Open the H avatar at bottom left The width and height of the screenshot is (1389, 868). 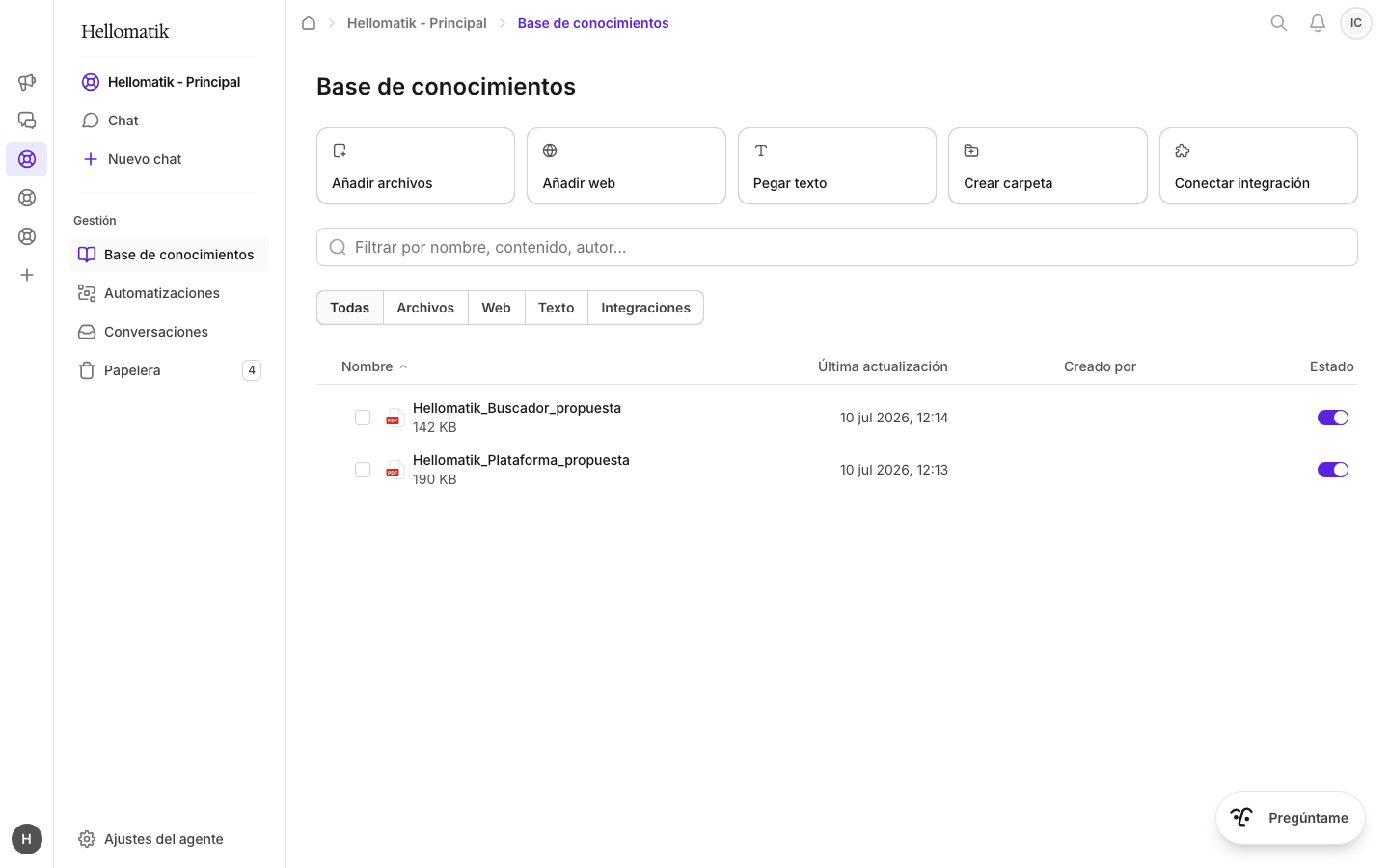[27, 839]
